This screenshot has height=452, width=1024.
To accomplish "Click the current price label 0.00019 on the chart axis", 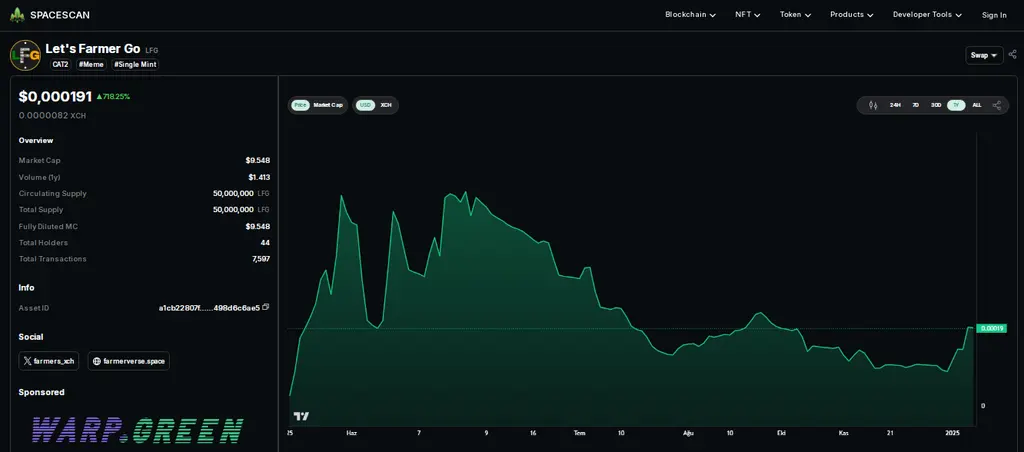I will click(x=991, y=329).
